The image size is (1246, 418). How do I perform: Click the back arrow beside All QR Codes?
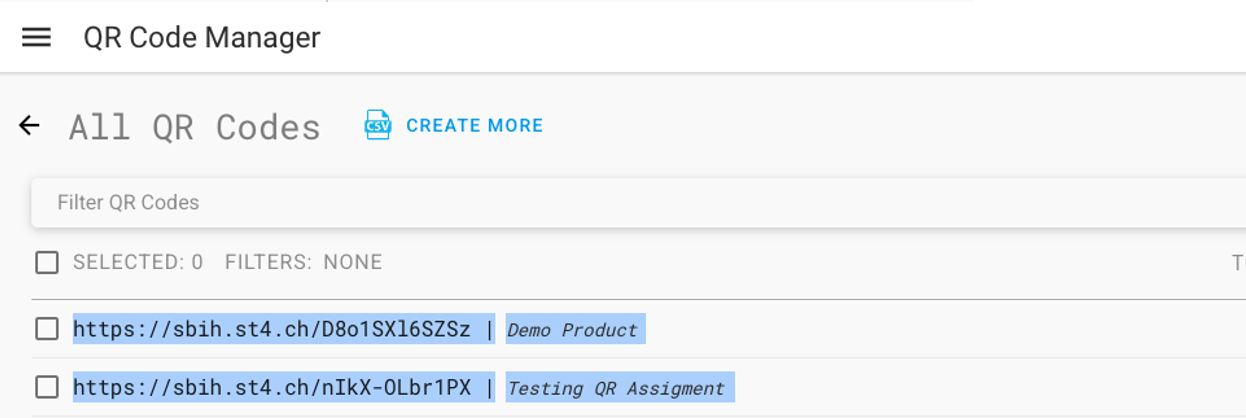point(29,126)
